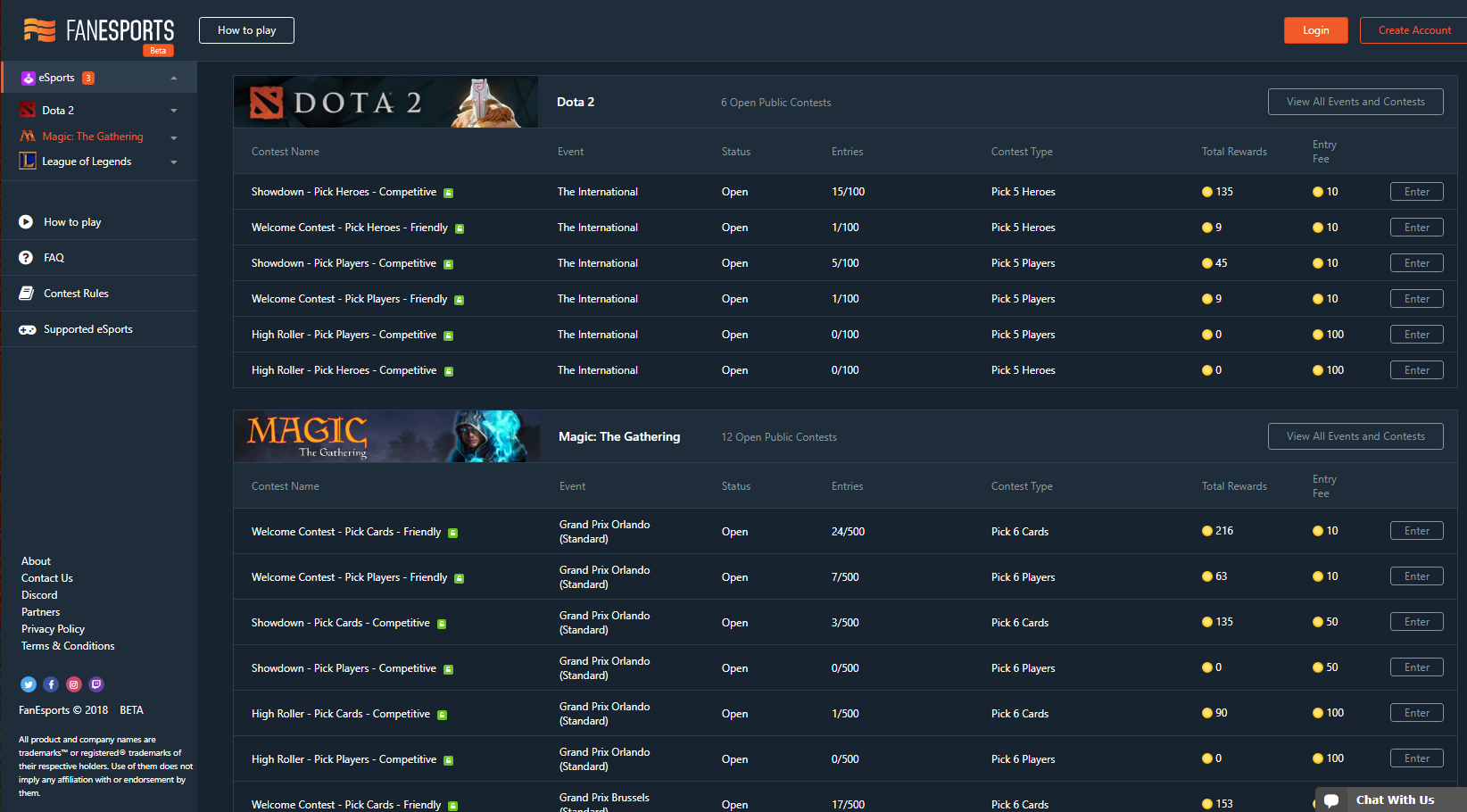Select Magic: The Gathering in sidebar

[93, 137]
